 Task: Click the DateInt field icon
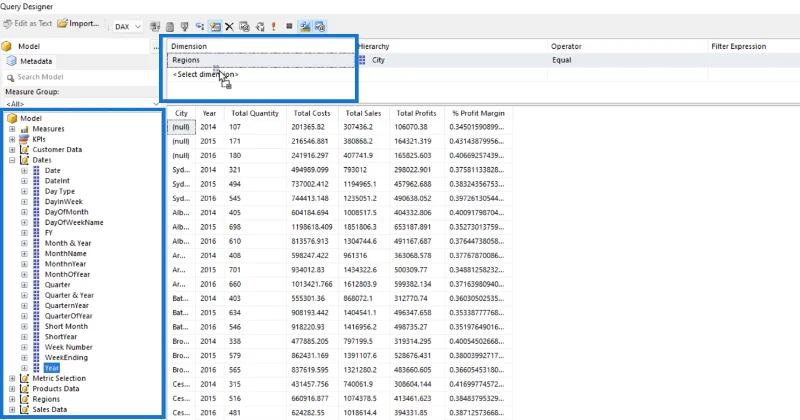point(36,181)
